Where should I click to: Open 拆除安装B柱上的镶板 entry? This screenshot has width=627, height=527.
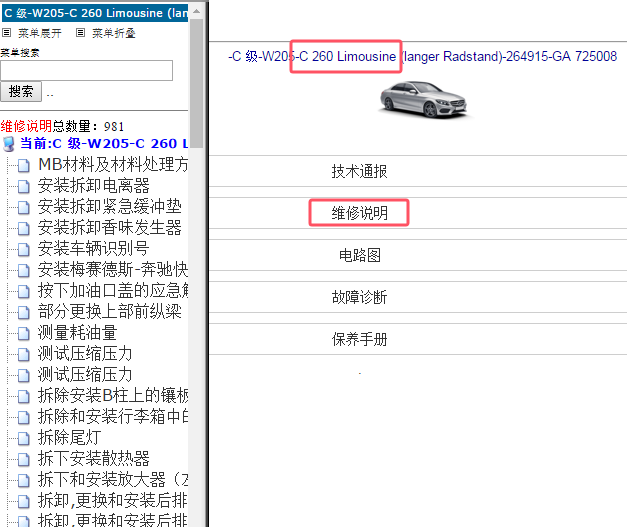pos(113,395)
